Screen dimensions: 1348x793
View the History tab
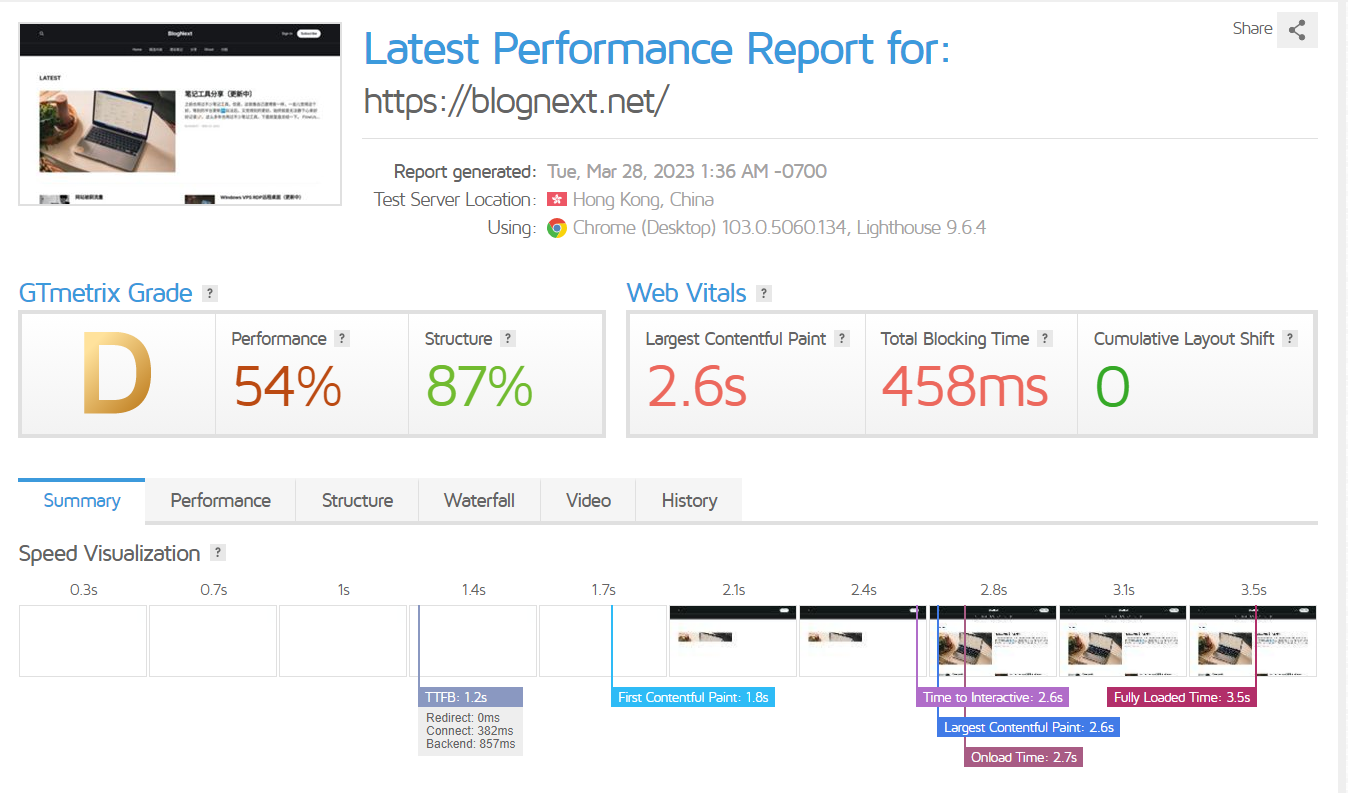point(689,500)
